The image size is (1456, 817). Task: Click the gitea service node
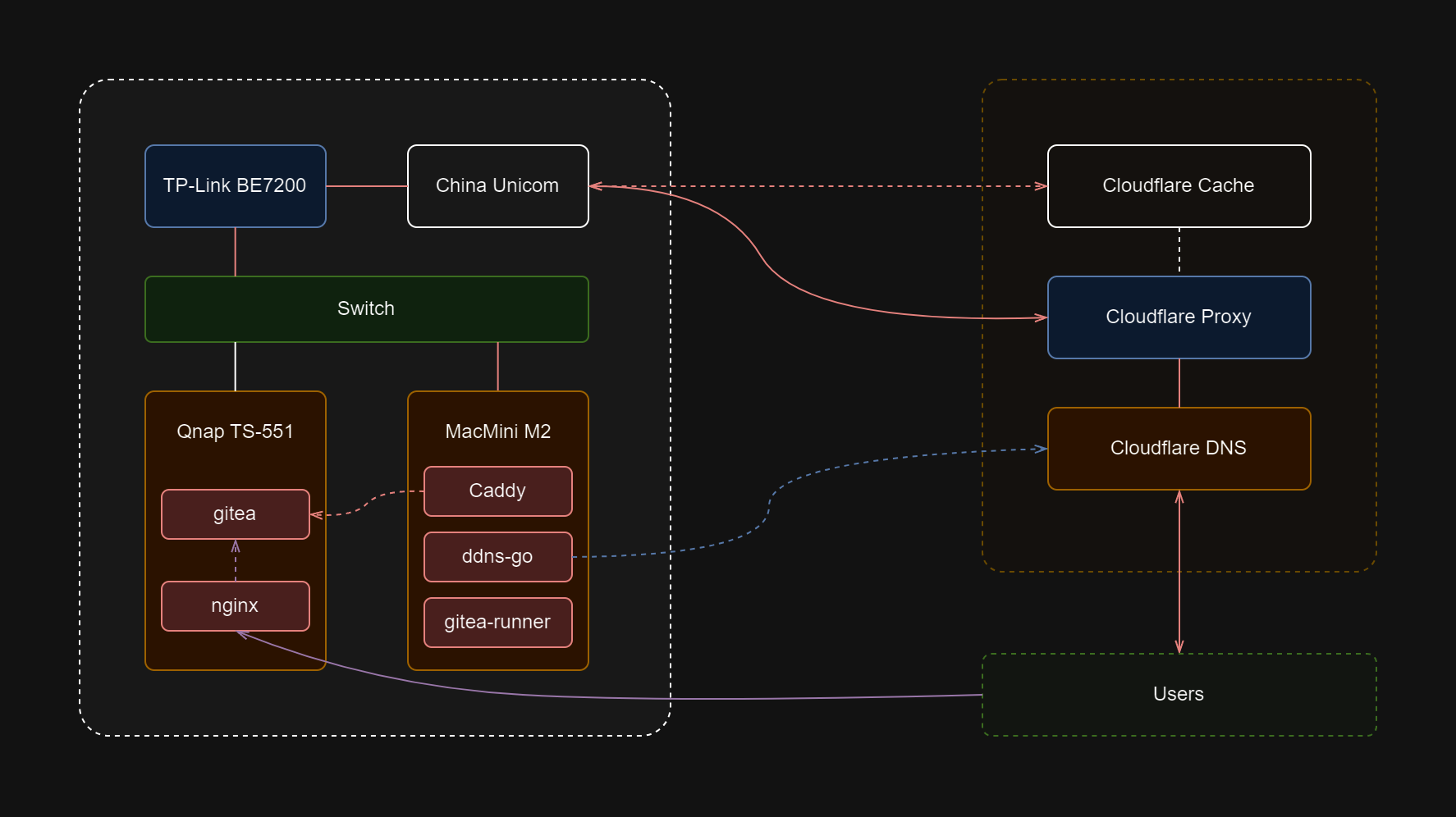(x=235, y=514)
